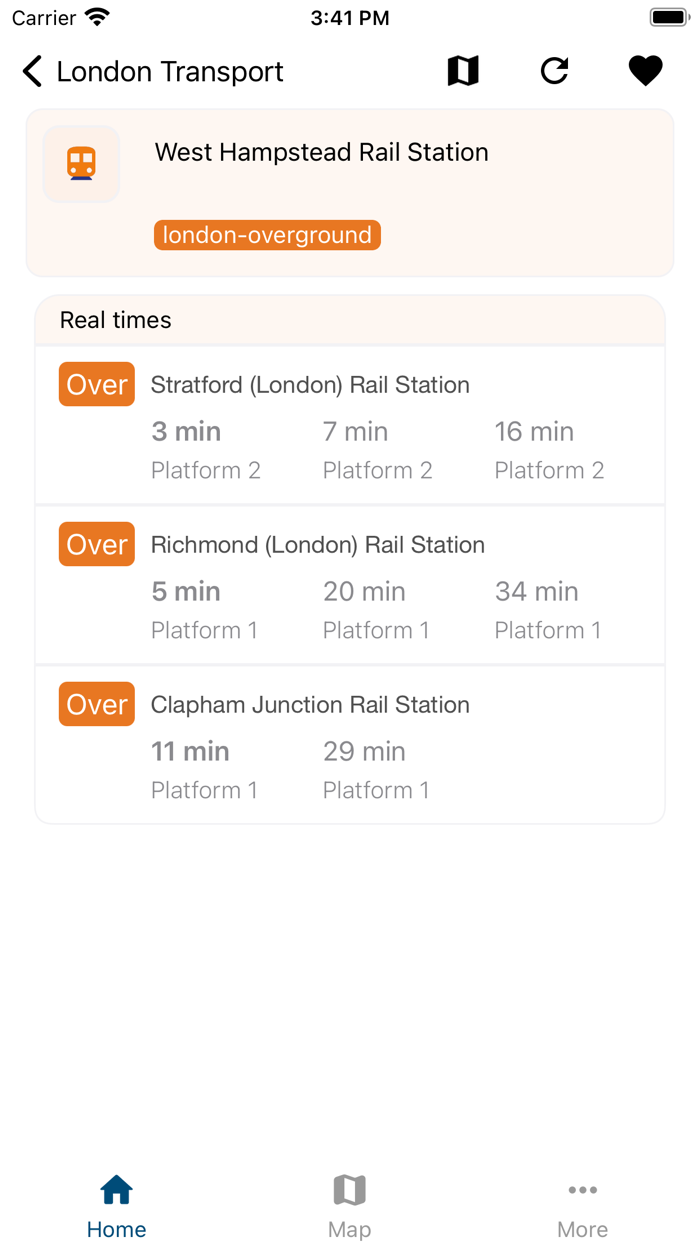Favorite West Hampstead Rail Station
Viewport: 700px width, 1244px height.
[645, 71]
